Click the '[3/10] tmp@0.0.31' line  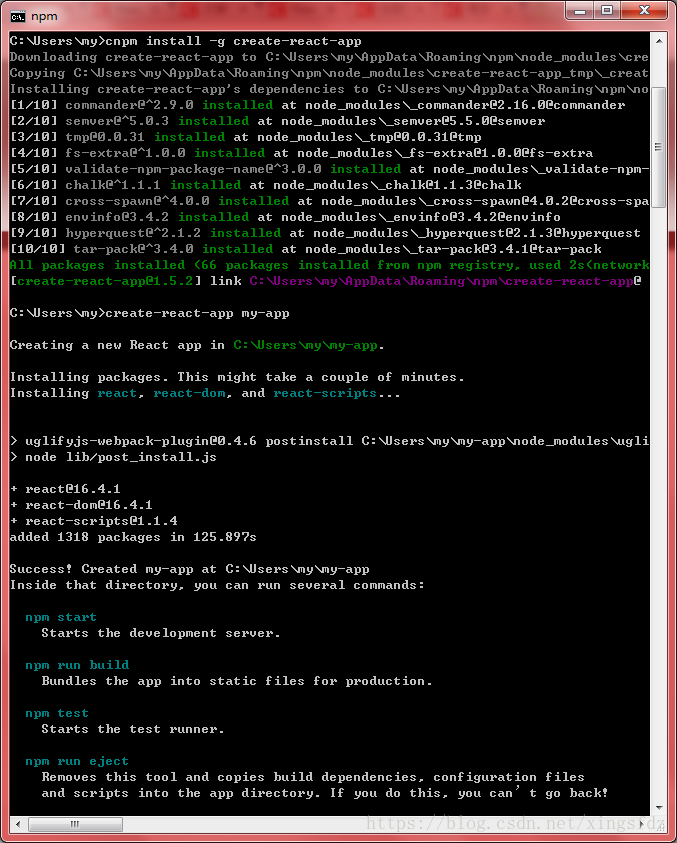[245, 137]
